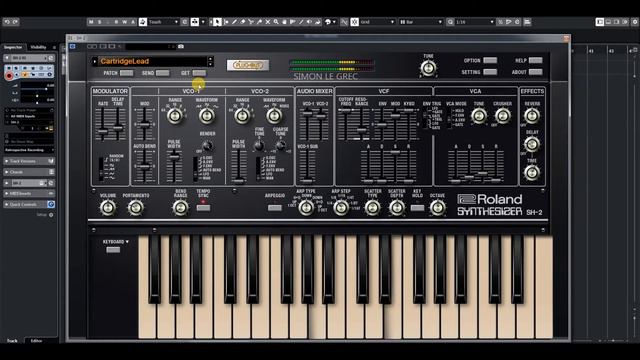
Task: Click the ARP TYPE knob
Action: [x=306, y=208]
